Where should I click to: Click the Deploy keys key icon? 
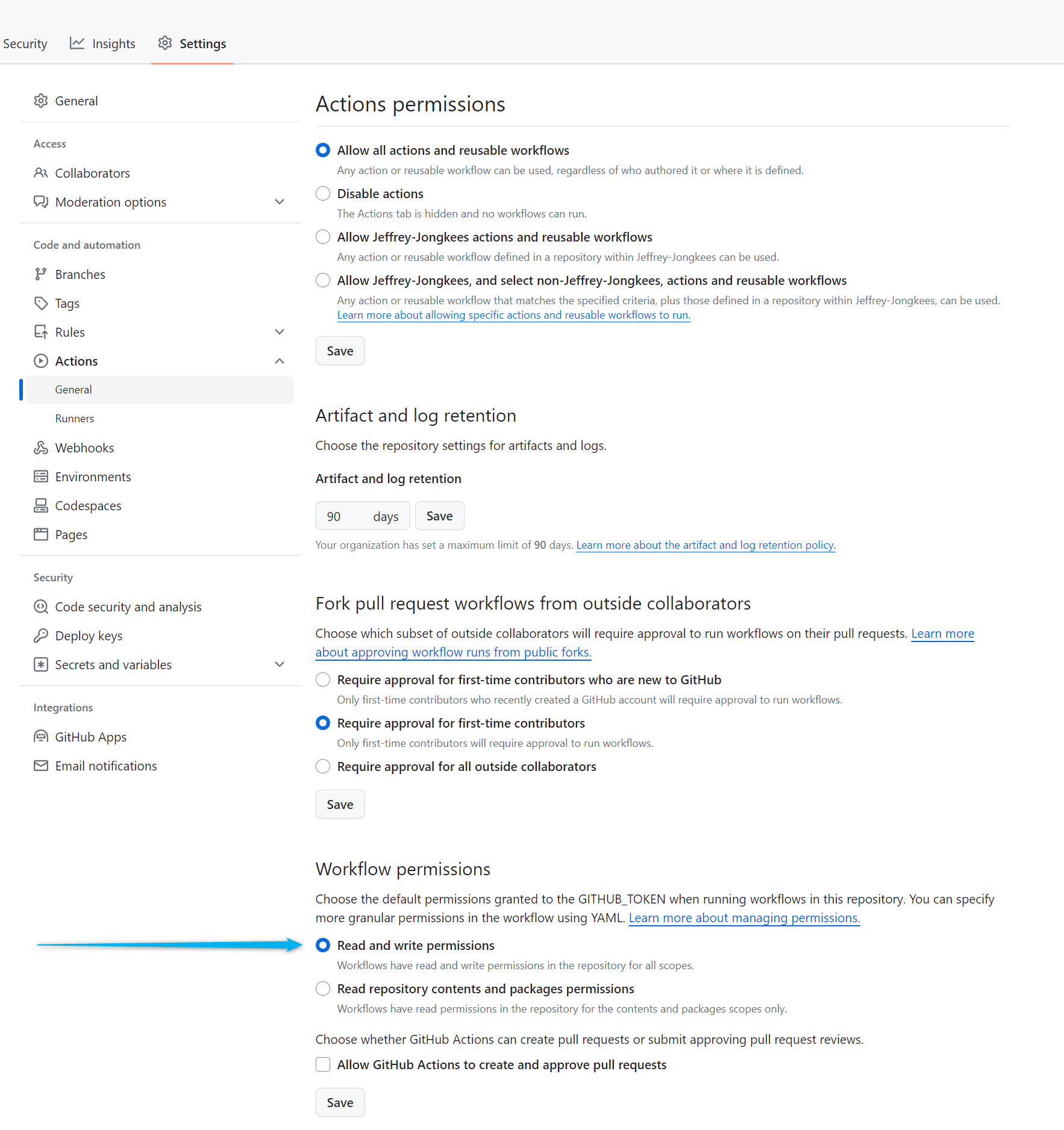(41, 635)
